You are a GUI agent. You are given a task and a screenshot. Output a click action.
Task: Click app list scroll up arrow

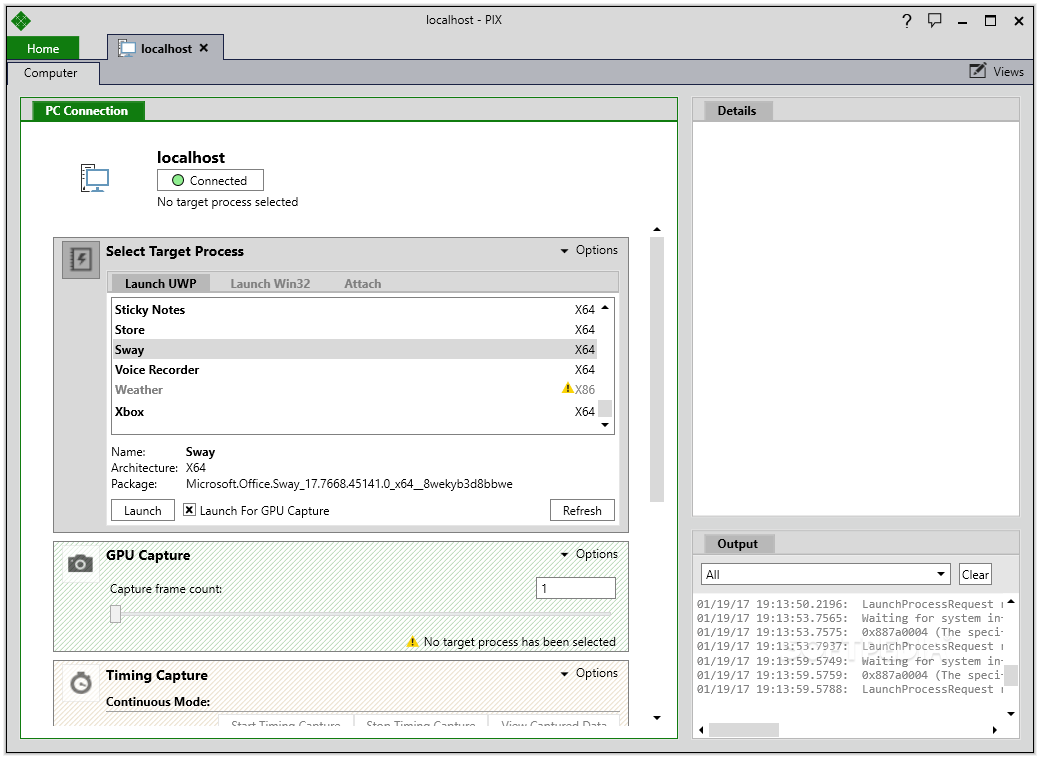605,307
